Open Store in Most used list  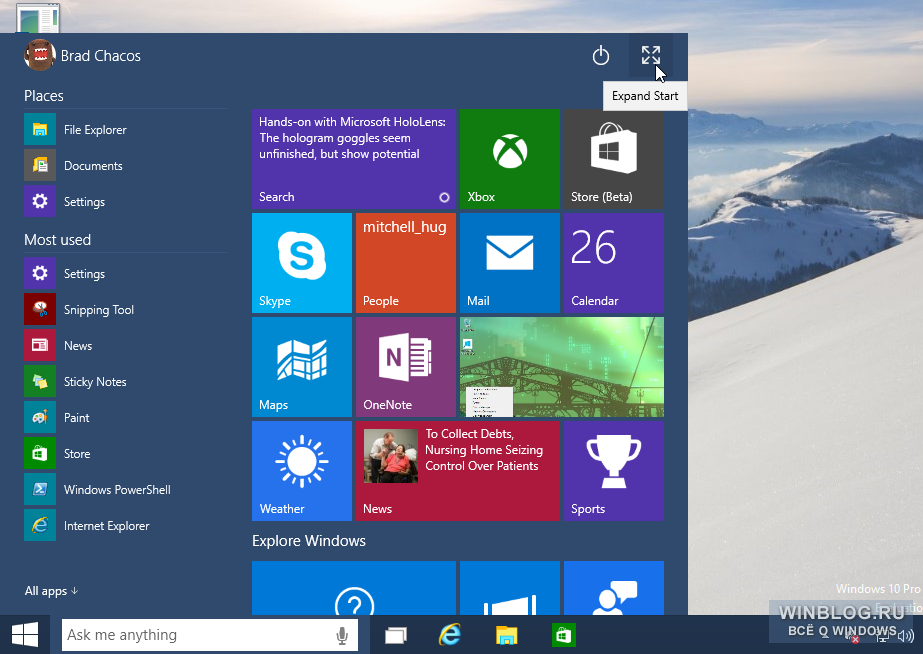126,453
